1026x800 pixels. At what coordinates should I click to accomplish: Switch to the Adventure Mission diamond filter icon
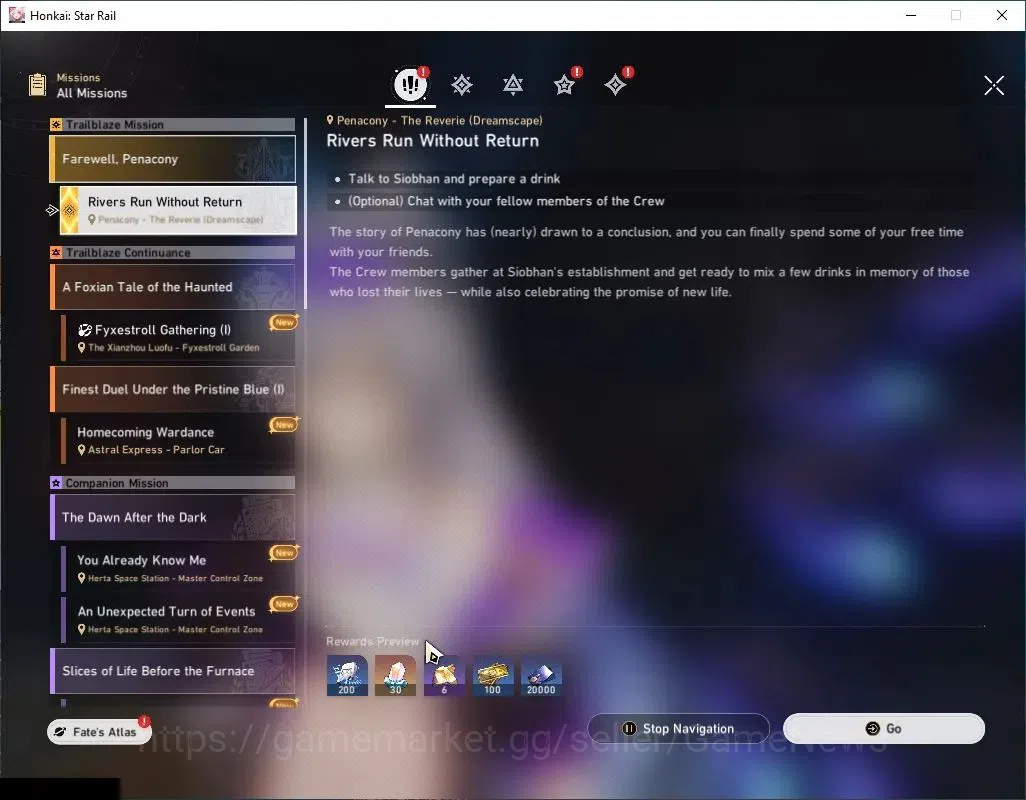[x=615, y=85]
